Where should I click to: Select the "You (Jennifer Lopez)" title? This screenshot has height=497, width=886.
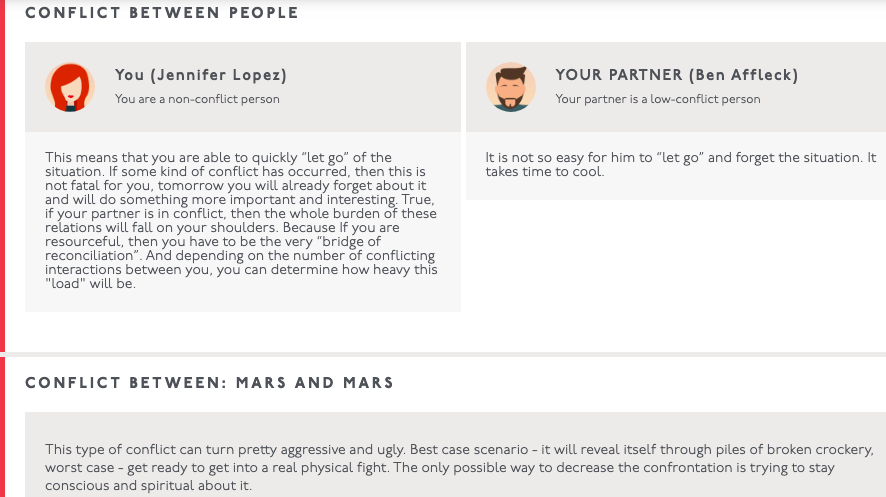[x=201, y=75]
